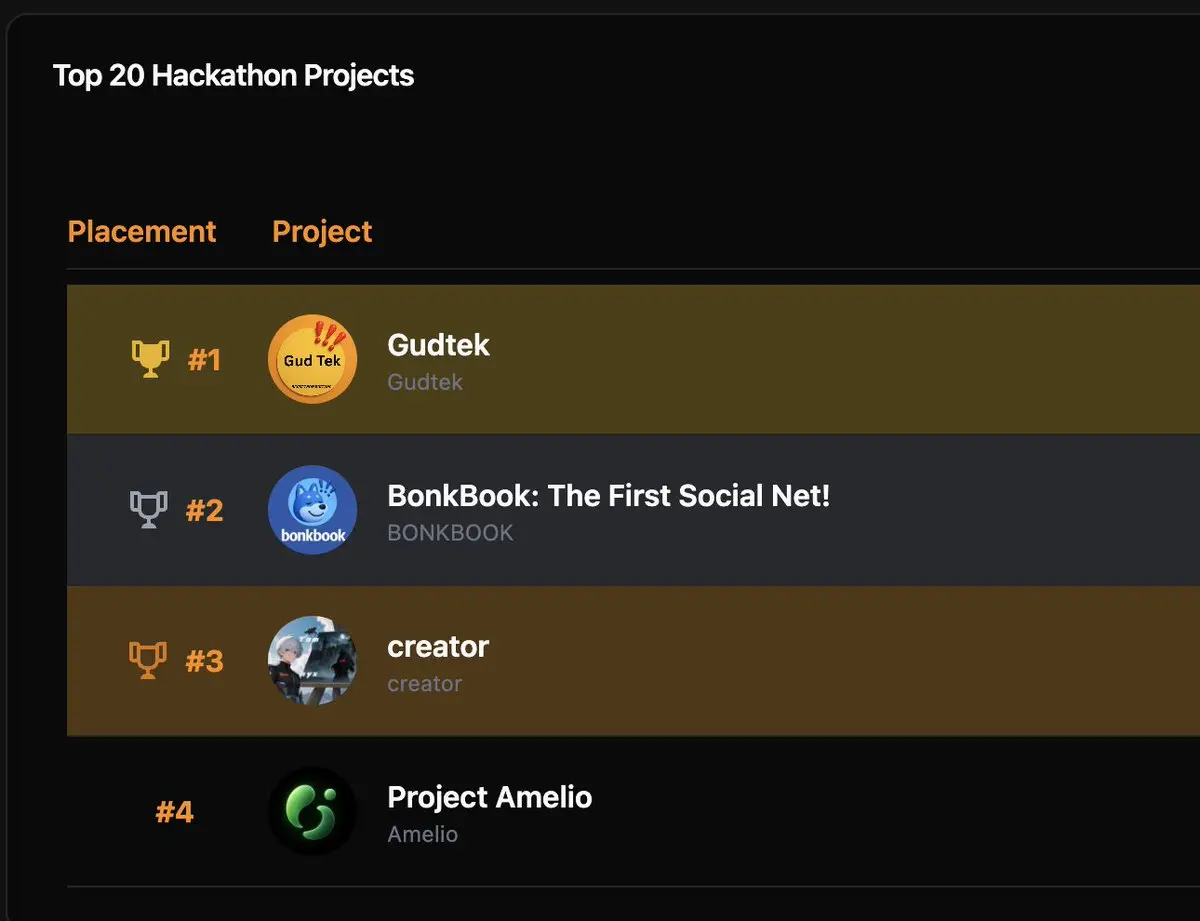Click the green Amelio logo icon
The height and width of the screenshot is (921, 1200).
[313, 811]
